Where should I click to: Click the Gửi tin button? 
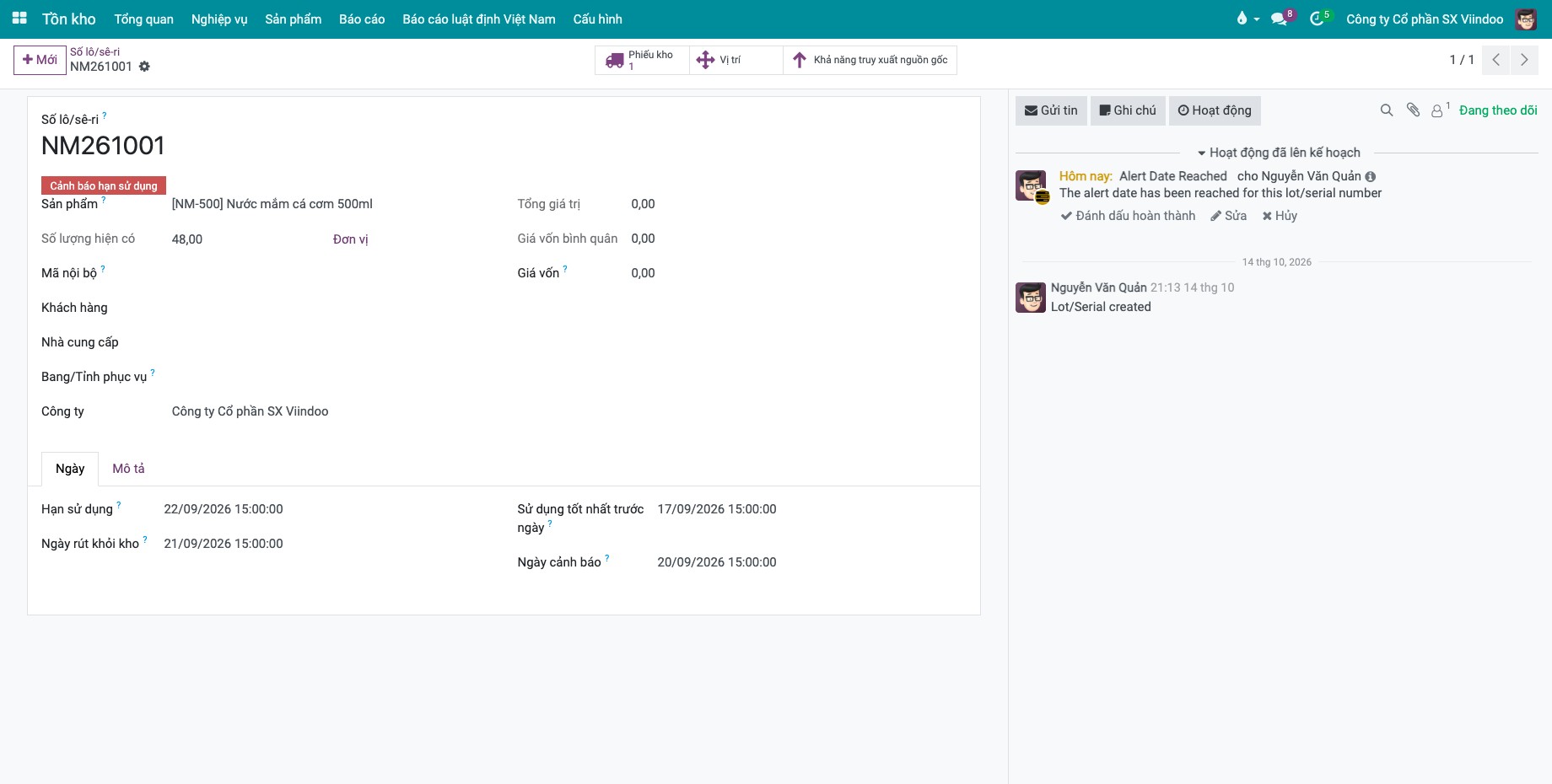[x=1051, y=110]
